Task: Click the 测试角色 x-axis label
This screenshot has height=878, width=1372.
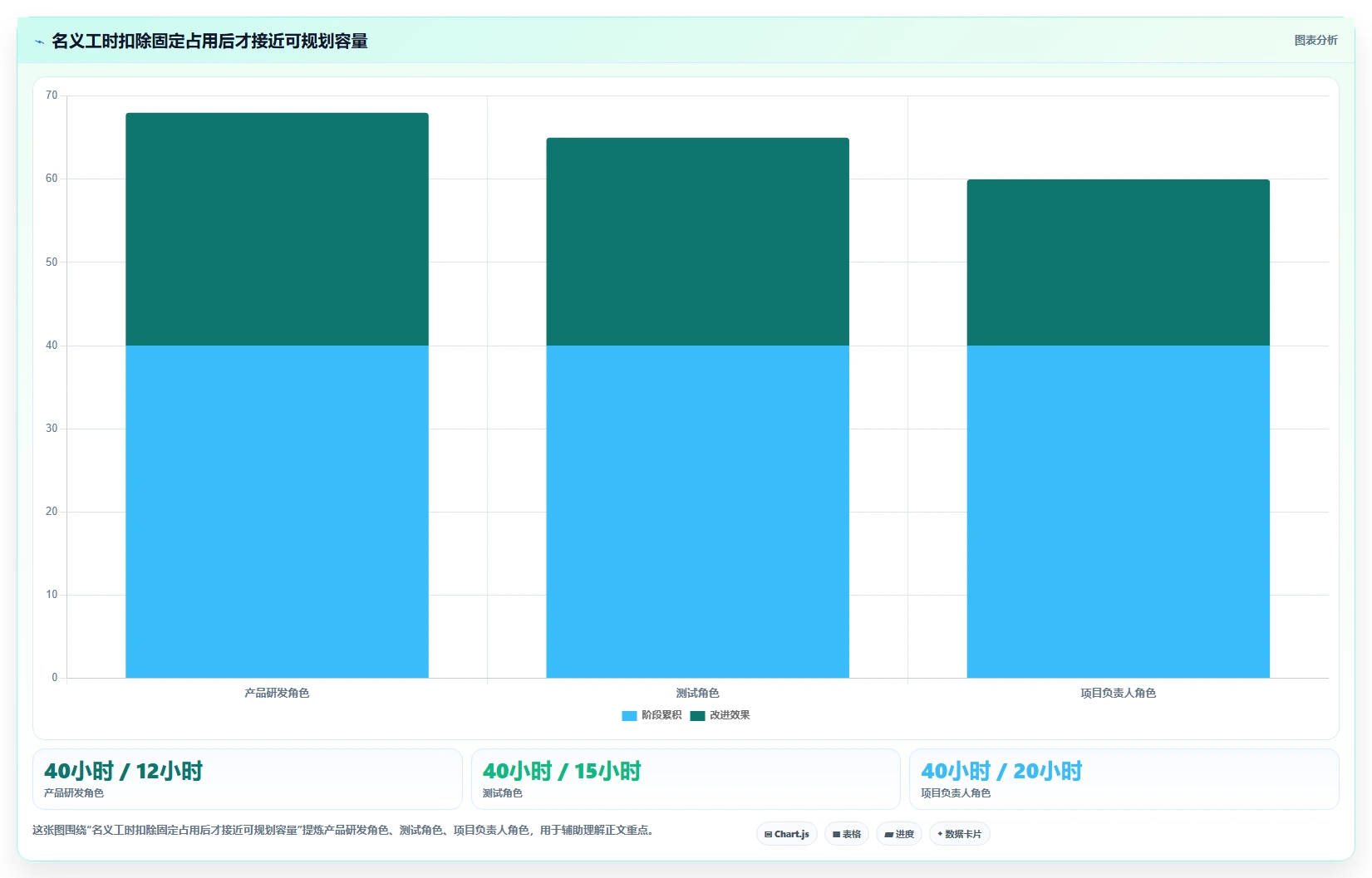Action: (697, 693)
